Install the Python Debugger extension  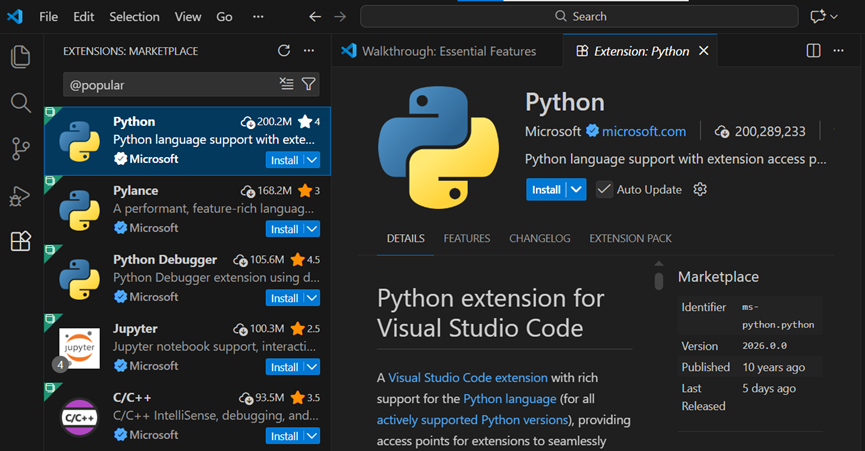click(x=284, y=298)
